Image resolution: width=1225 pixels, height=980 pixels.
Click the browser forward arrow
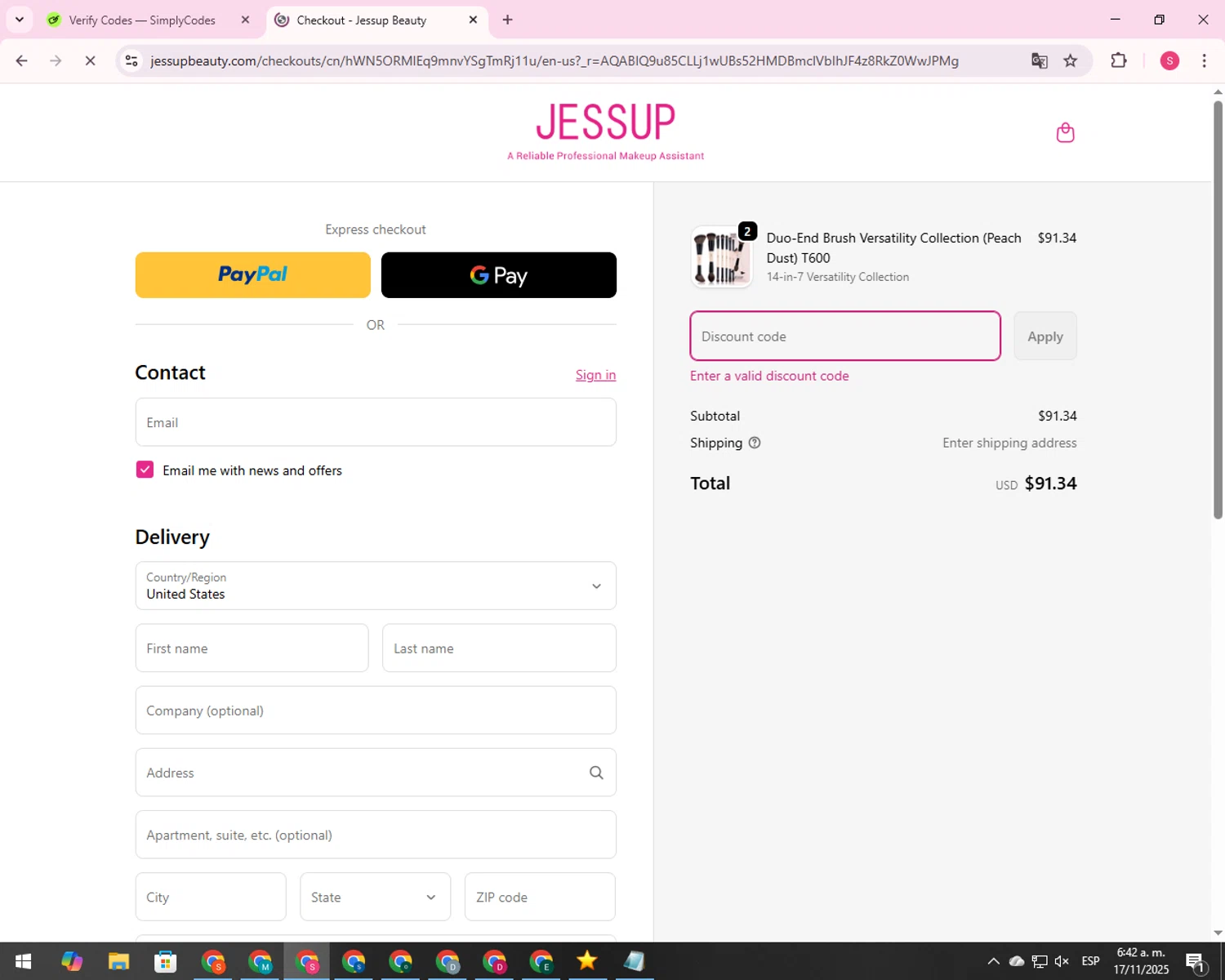[x=56, y=60]
